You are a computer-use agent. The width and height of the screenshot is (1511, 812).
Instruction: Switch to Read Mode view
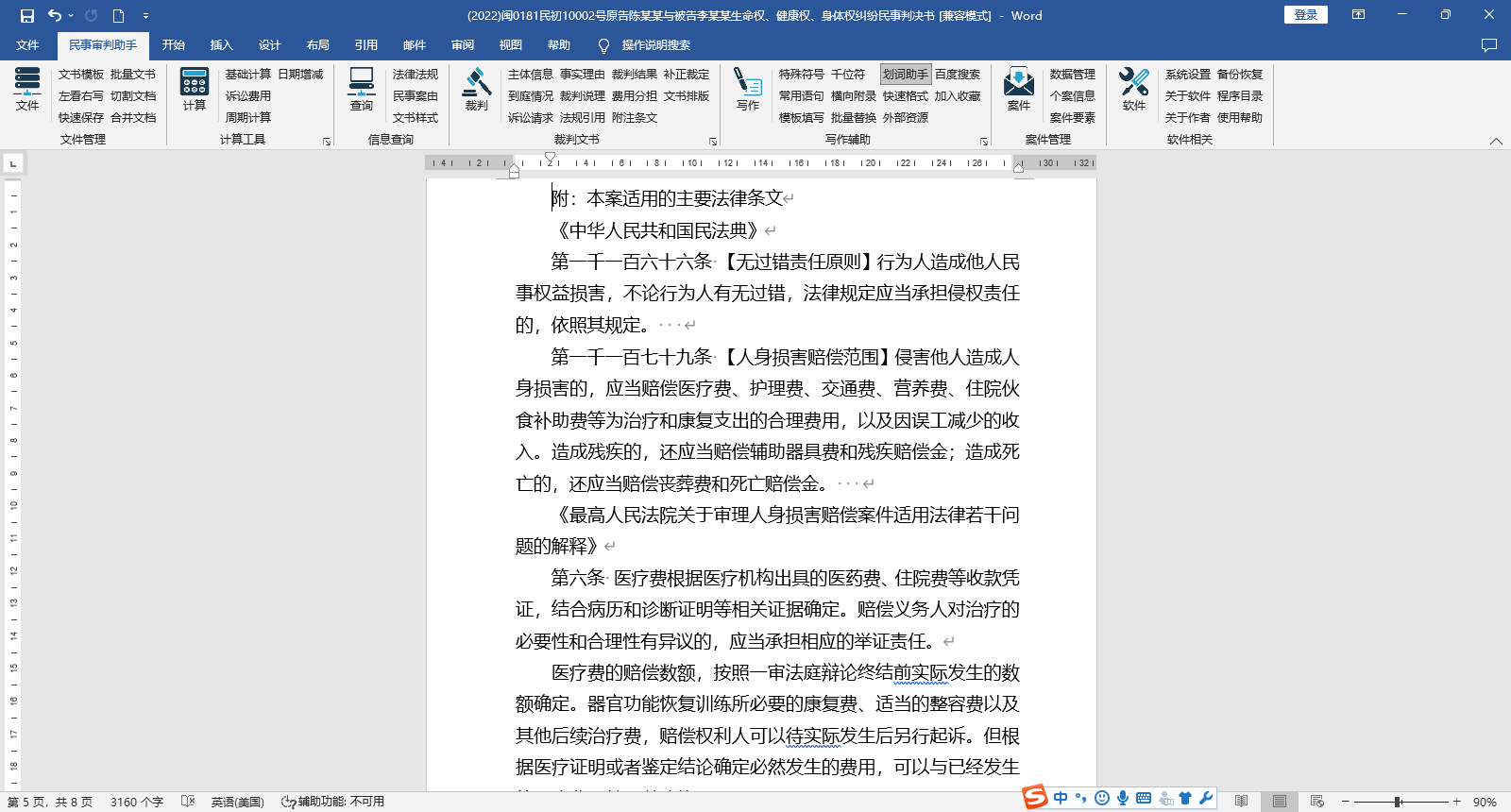click(x=1242, y=802)
